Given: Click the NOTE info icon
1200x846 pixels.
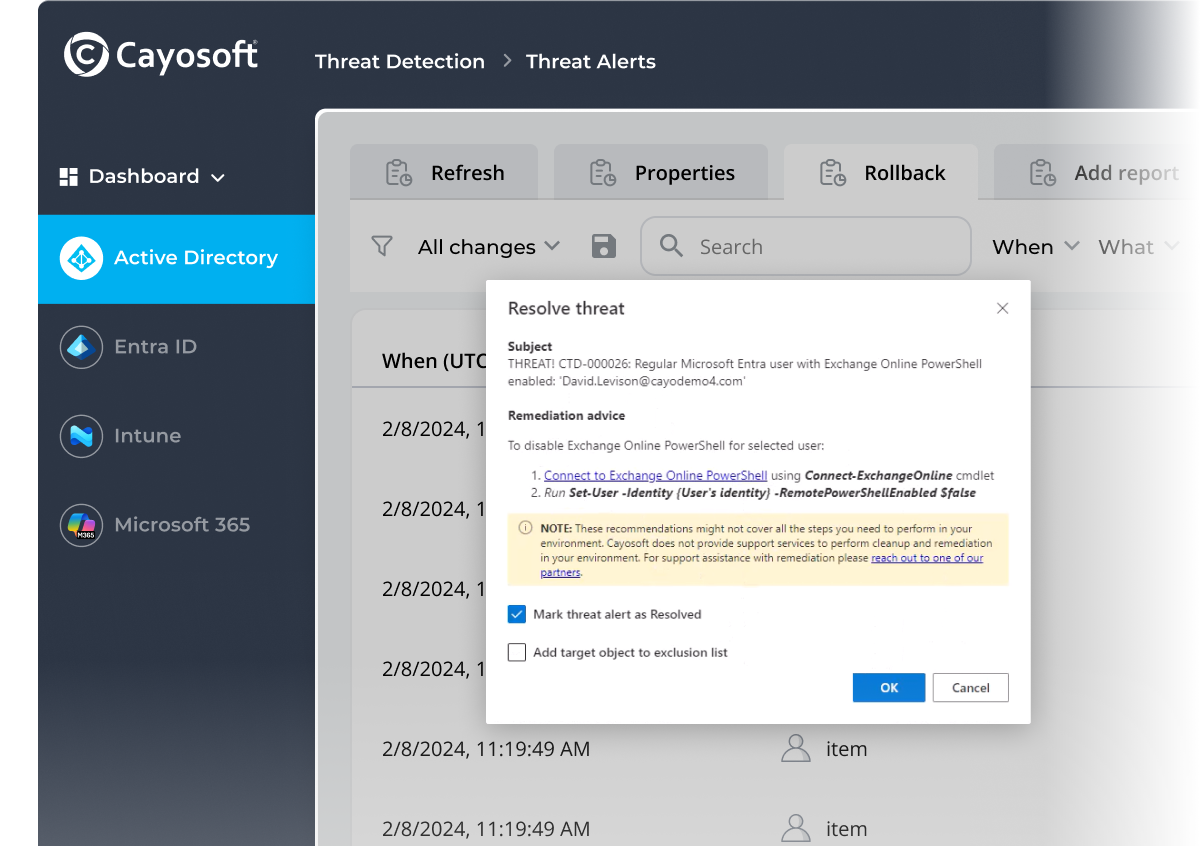Looking at the screenshot, I should tap(526, 528).
